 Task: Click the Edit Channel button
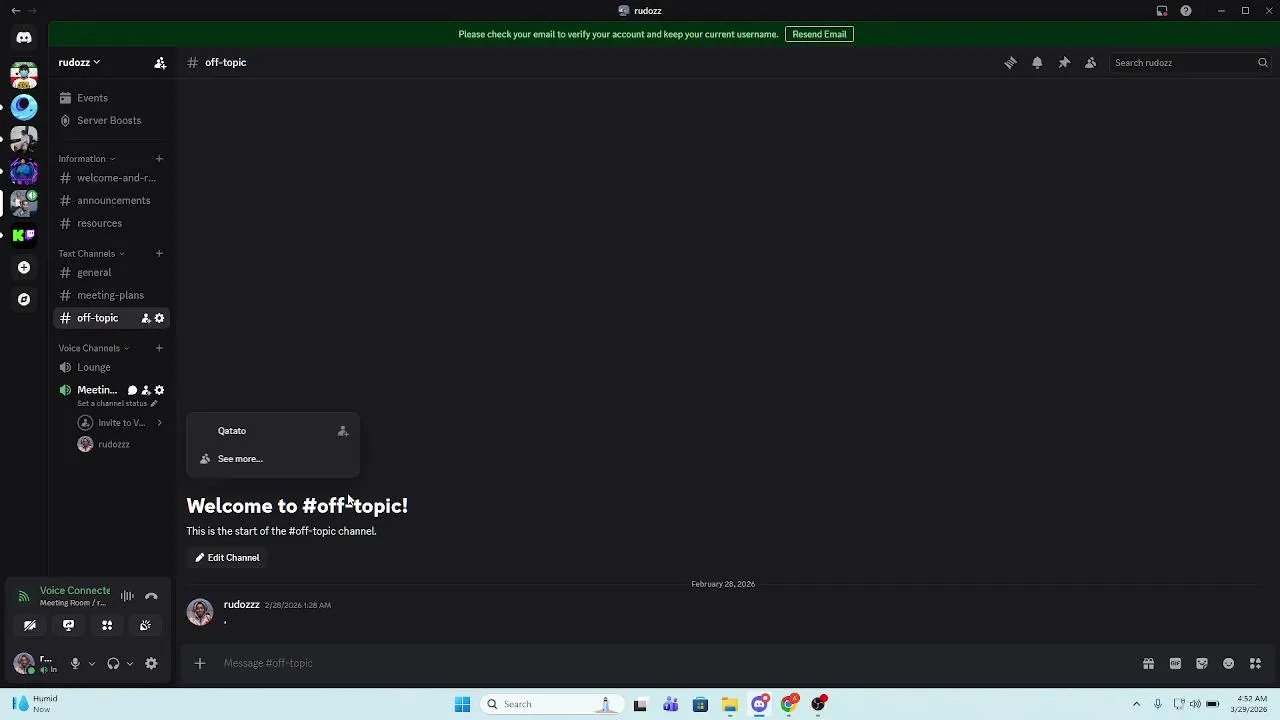click(227, 558)
